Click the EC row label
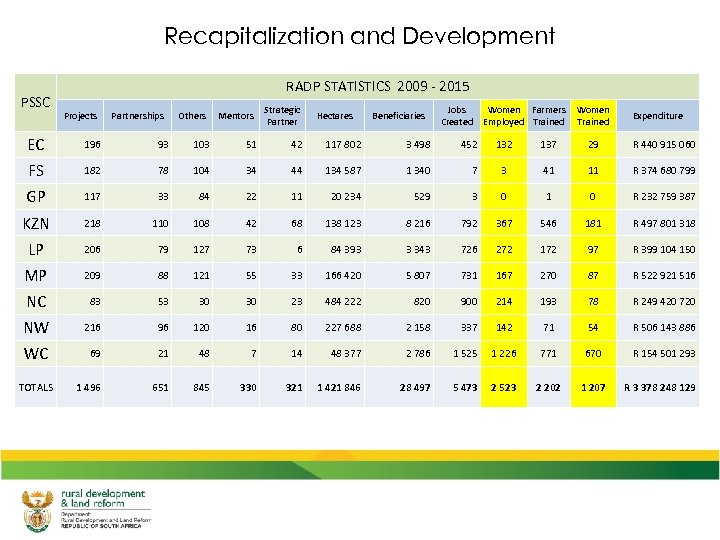This screenshot has height=540, width=720. pyautogui.click(x=36, y=145)
